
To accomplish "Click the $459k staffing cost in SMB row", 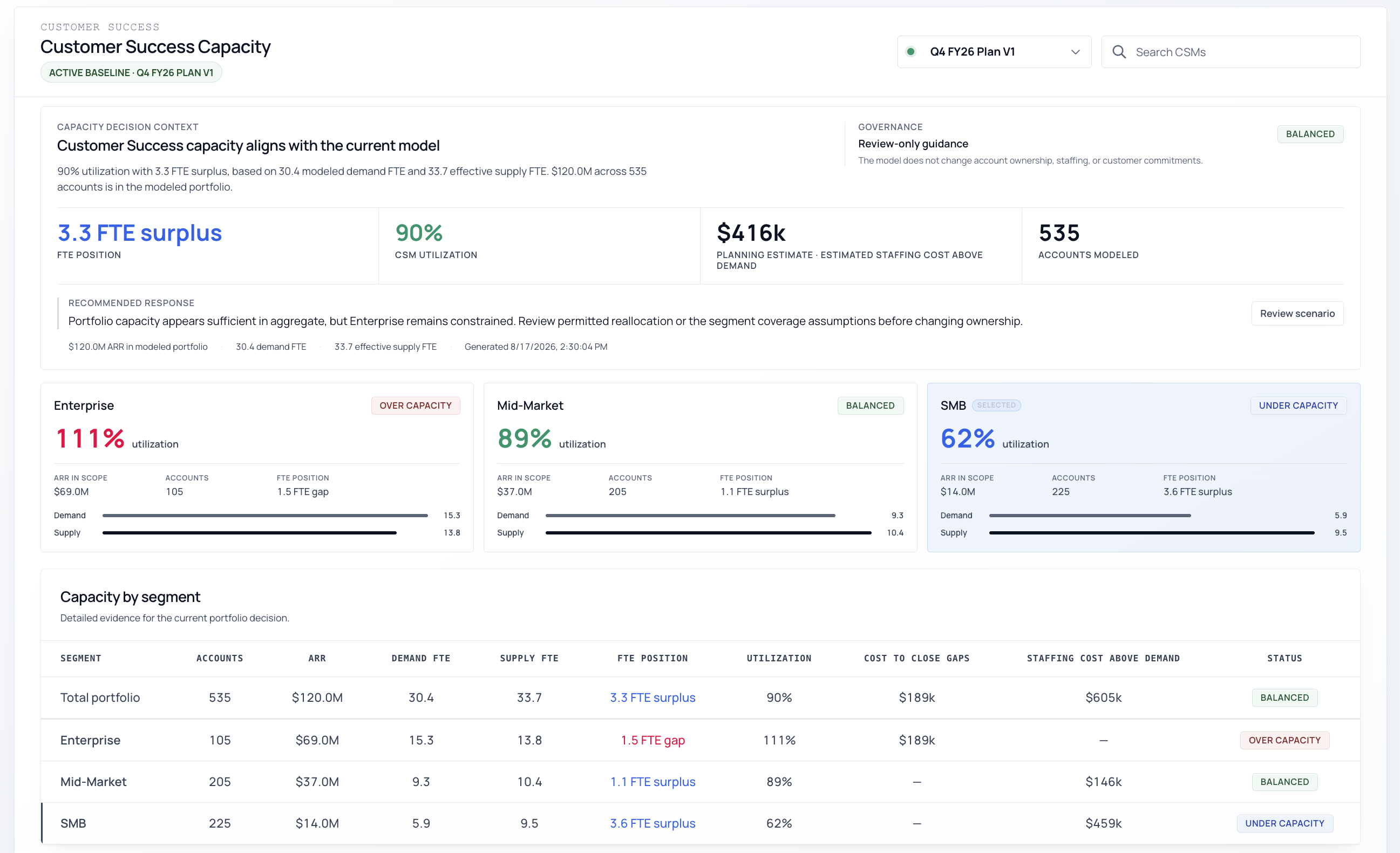I will coord(1103,823).
